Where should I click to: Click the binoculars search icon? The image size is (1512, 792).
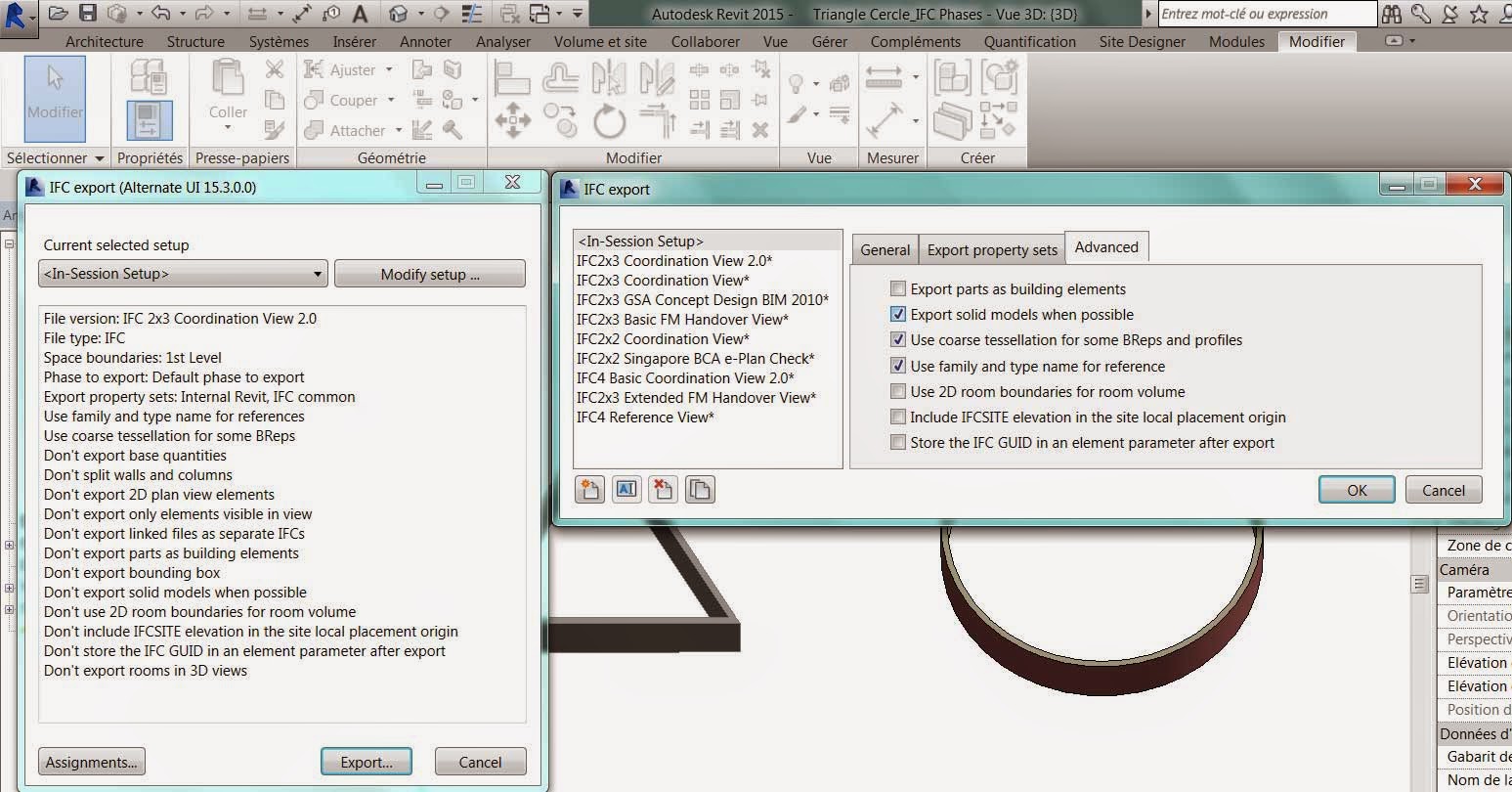pyautogui.click(x=1392, y=14)
